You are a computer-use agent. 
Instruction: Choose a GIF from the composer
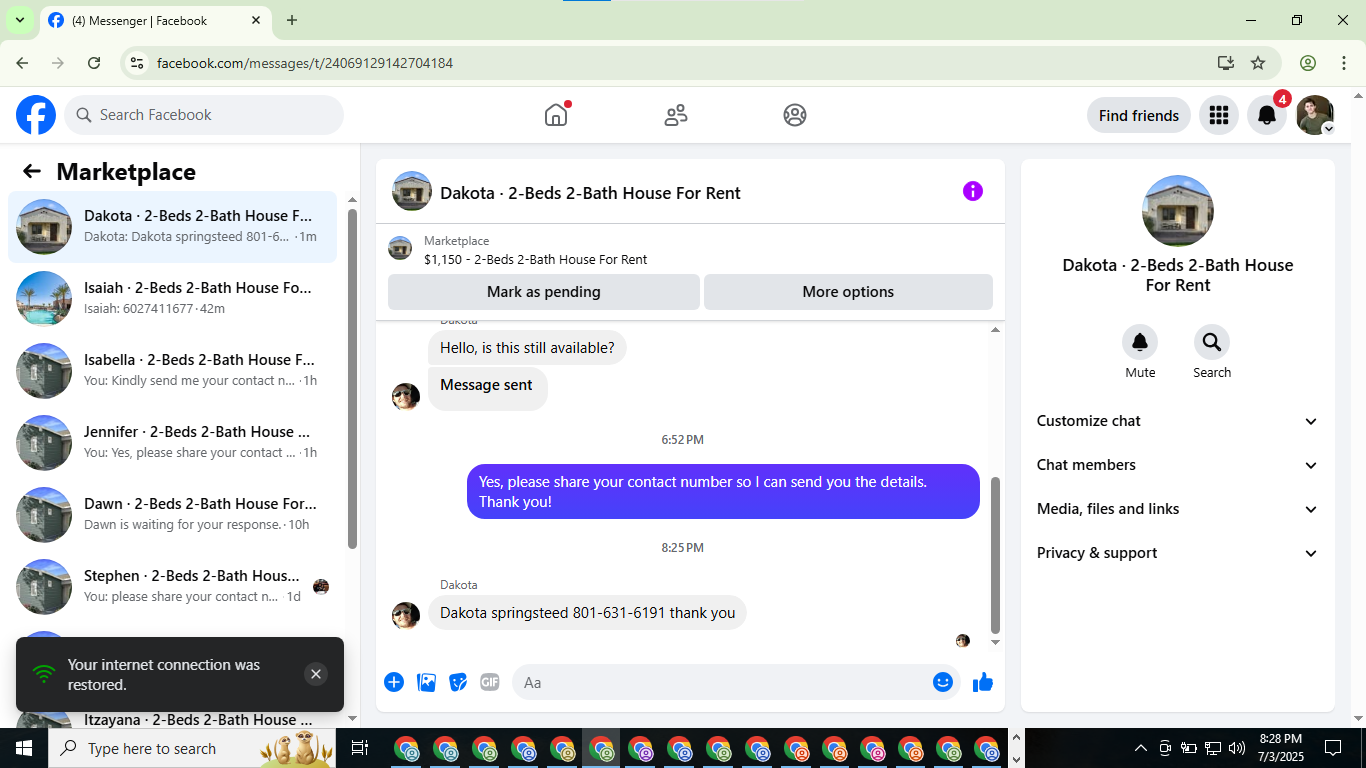pyautogui.click(x=489, y=682)
